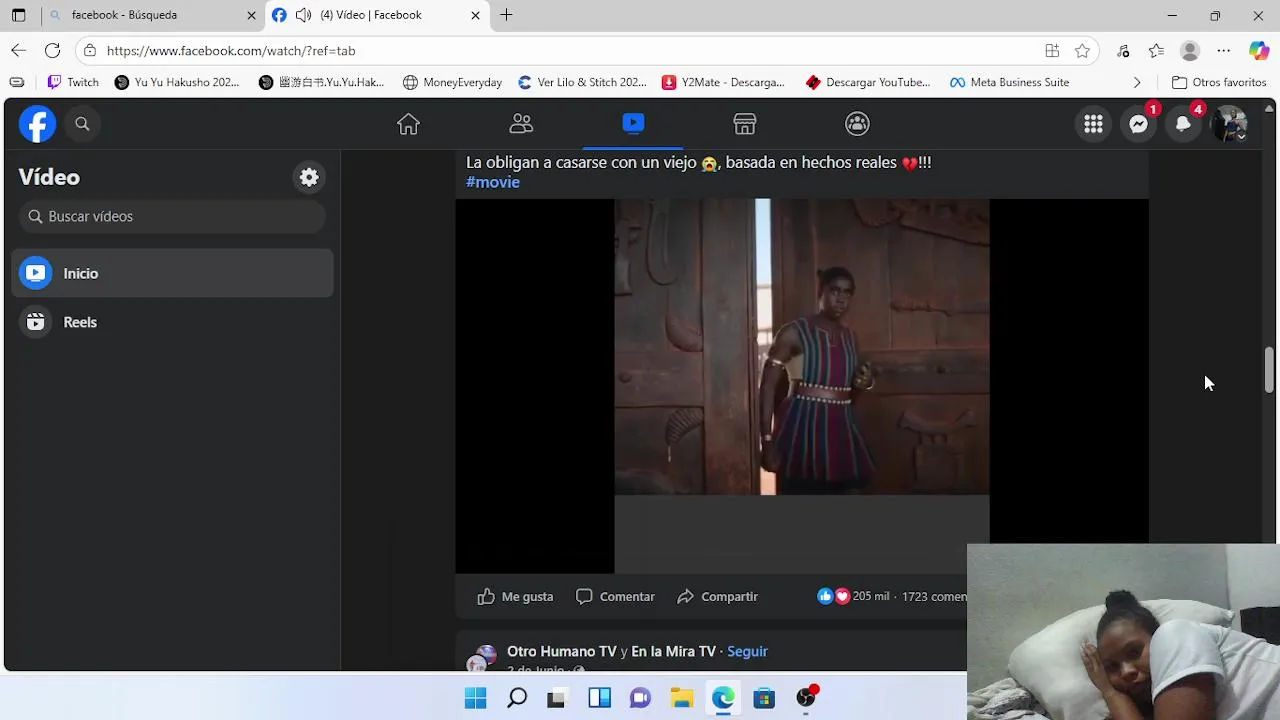Open Windows taskbar search
The image size is (1280, 720).
[x=517, y=698]
